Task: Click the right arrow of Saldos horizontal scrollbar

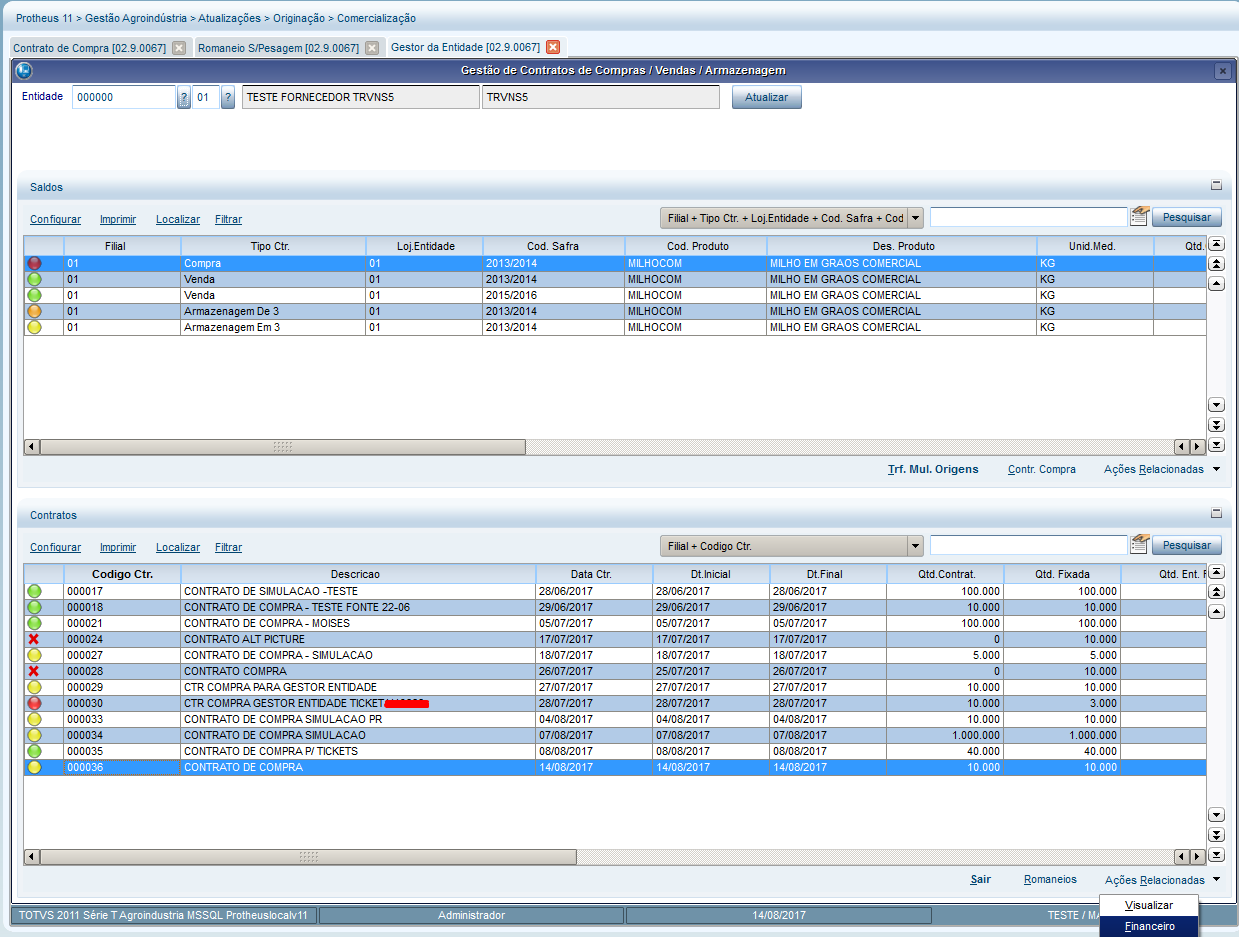Action: [x=1198, y=447]
